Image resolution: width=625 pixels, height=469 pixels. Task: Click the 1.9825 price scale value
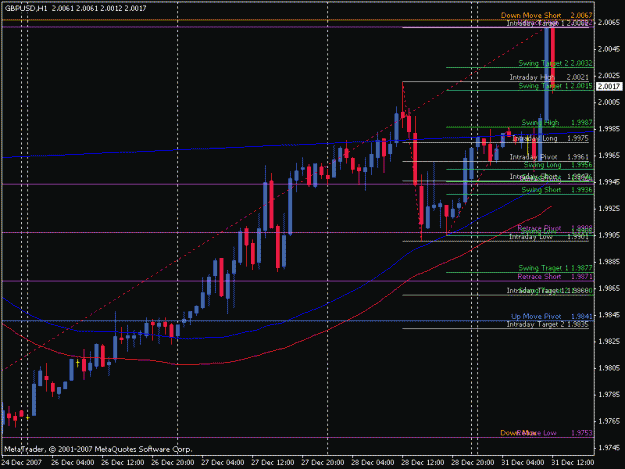click(609, 341)
